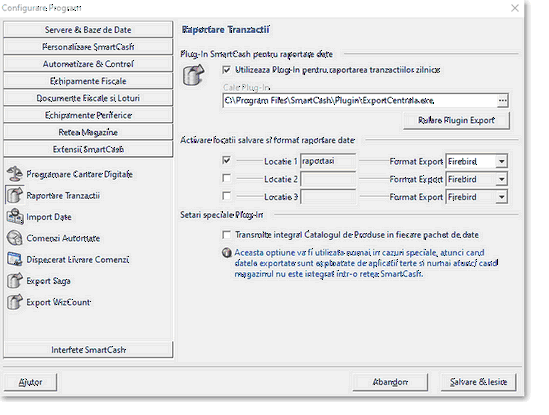Enable the Locatie 2 checkbox
Viewport: 549px width, 415px height.
click(x=227, y=178)
